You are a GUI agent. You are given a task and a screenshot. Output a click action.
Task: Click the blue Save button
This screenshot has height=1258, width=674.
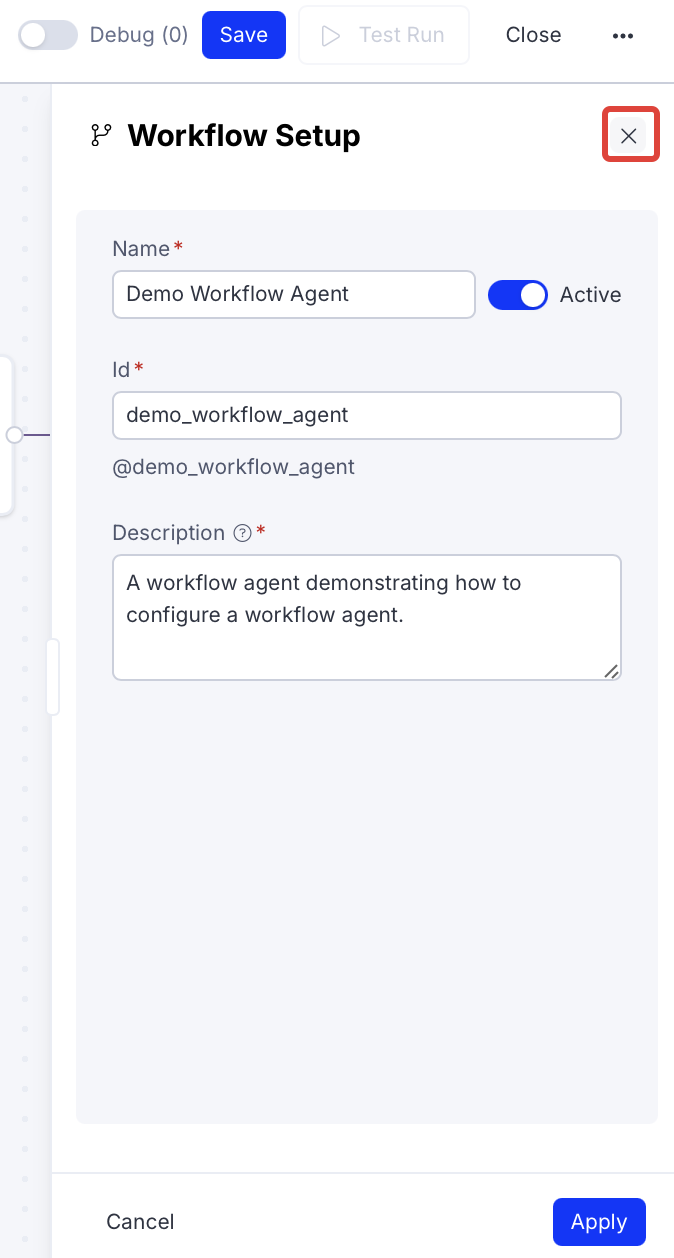pyautogui.click(x=244, y=35)
